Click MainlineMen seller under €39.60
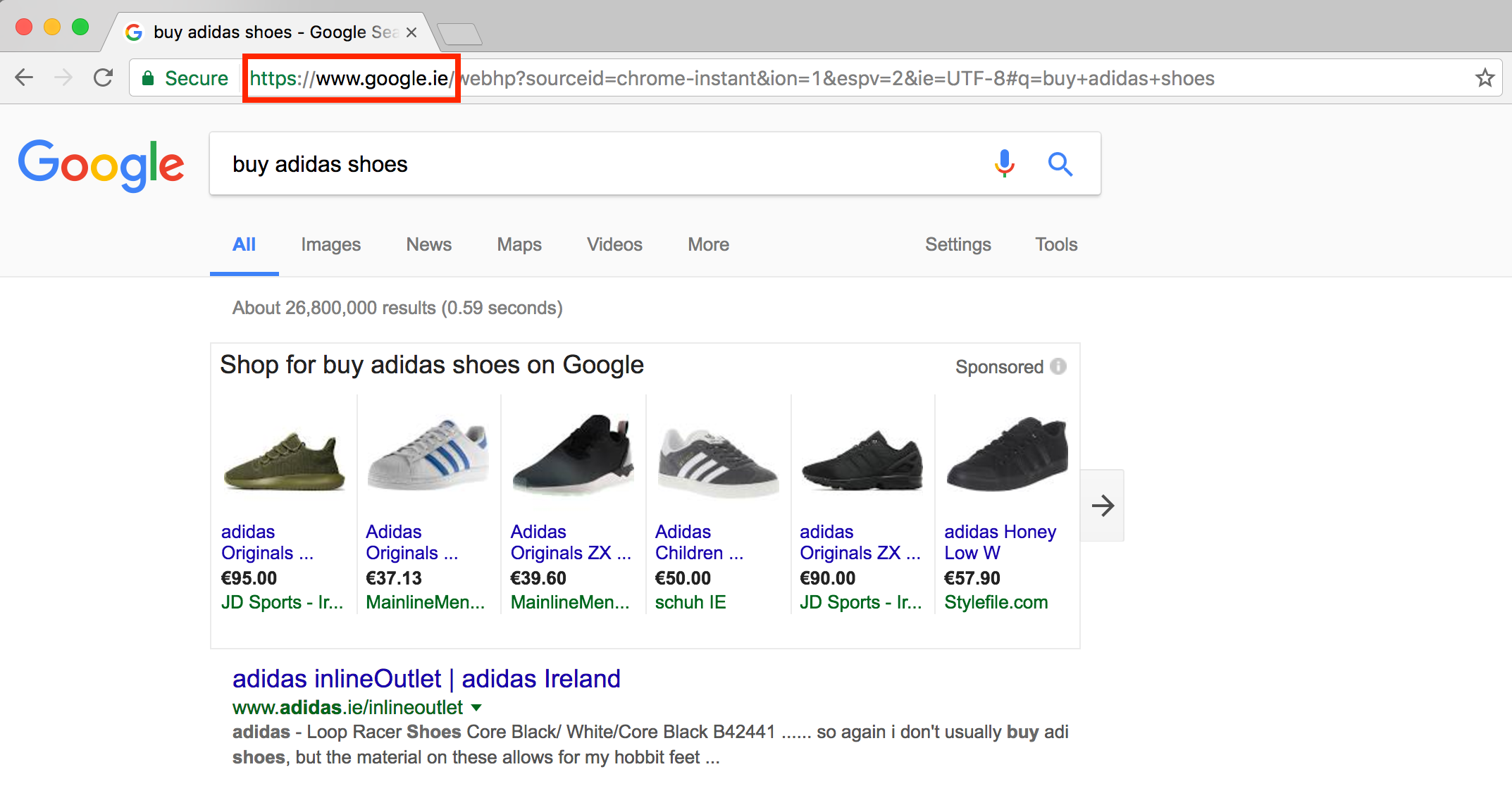 [x=570, y=602]
